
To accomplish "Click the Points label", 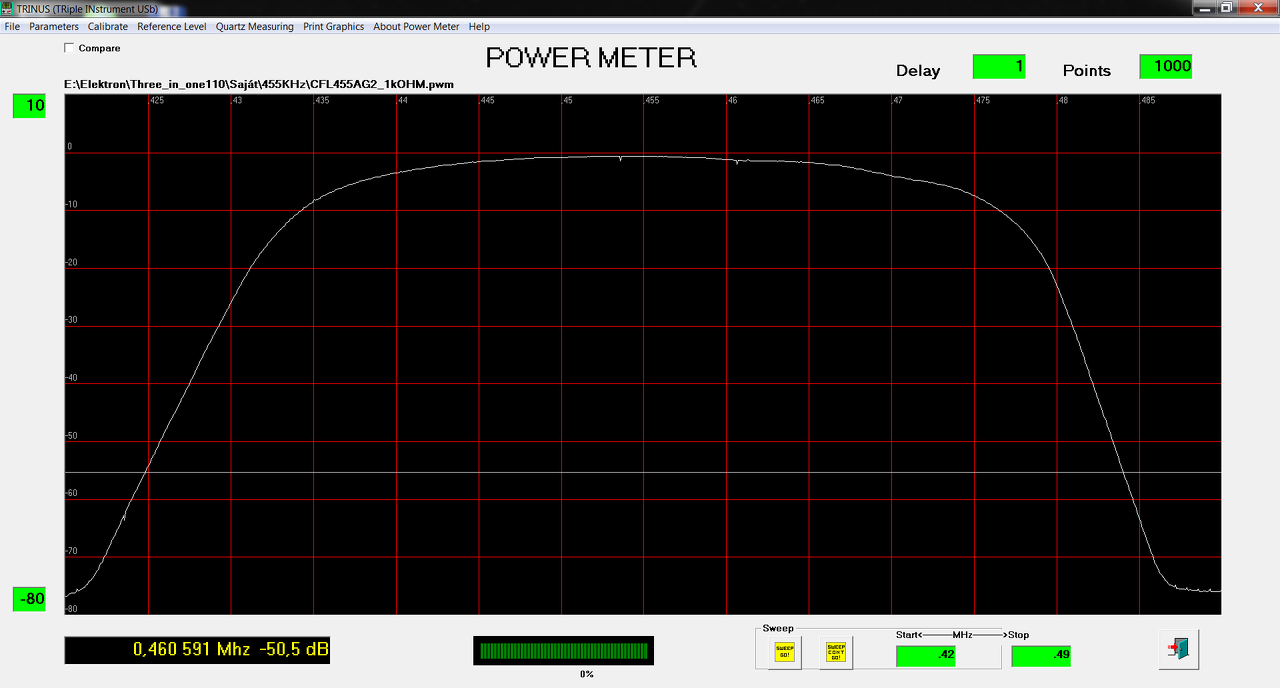I will 1087,71.
